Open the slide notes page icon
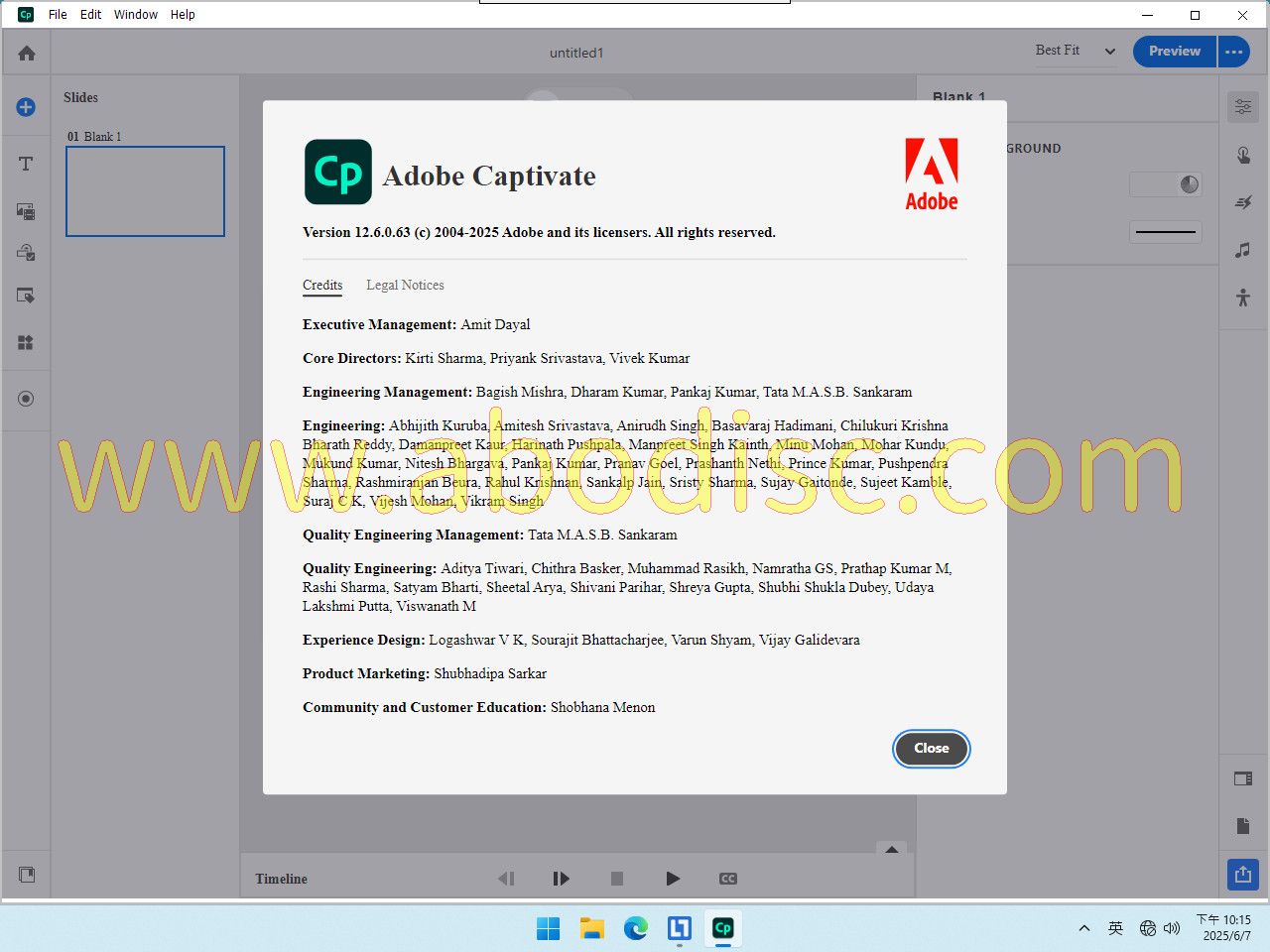Image resolution: width=1270 pixels, height=952 pixels. (1243, 826)
